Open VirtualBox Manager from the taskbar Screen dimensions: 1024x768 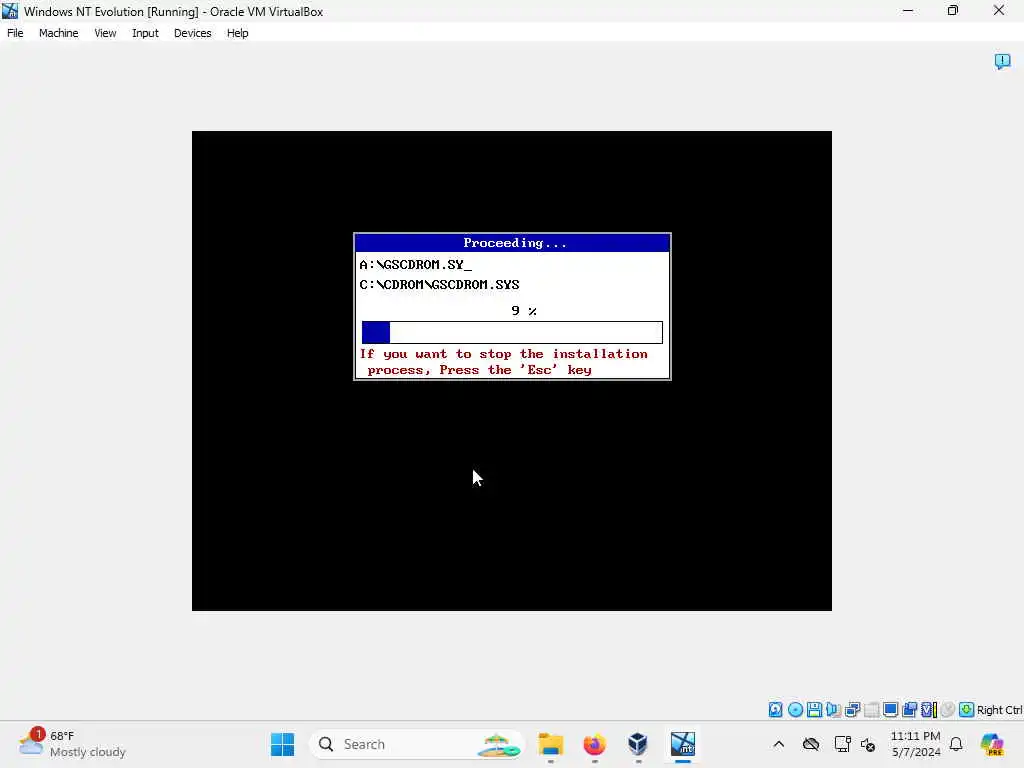pos(638,744)
